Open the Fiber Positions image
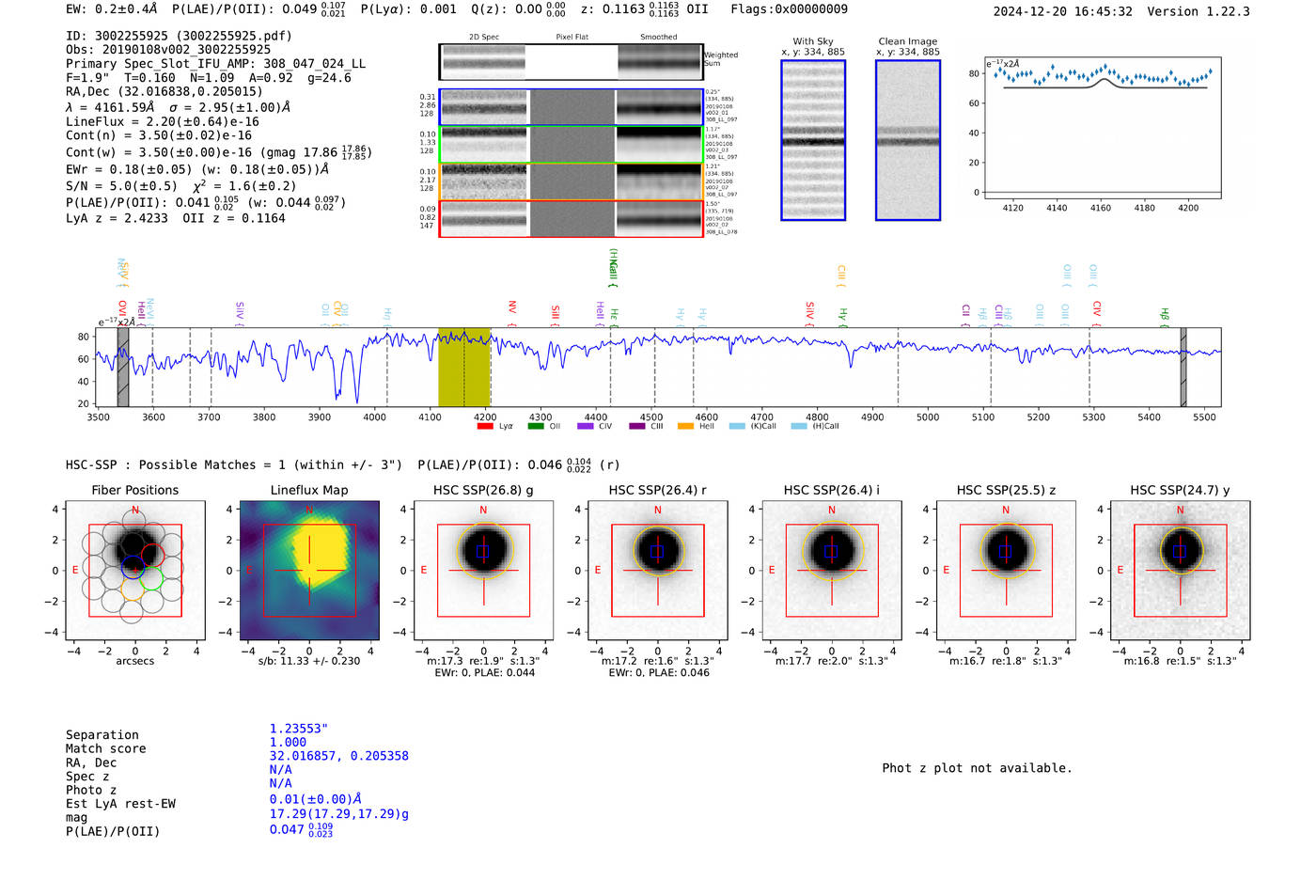 (x=134, y=570)
